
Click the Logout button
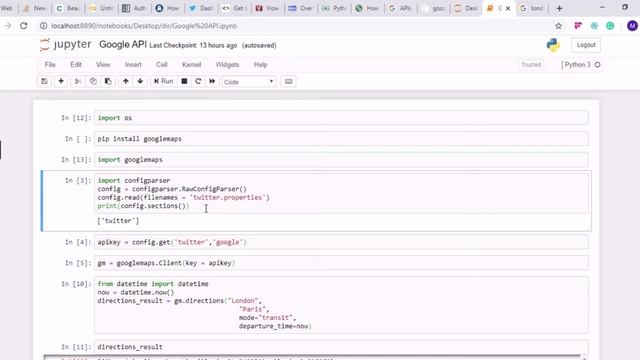586,45
